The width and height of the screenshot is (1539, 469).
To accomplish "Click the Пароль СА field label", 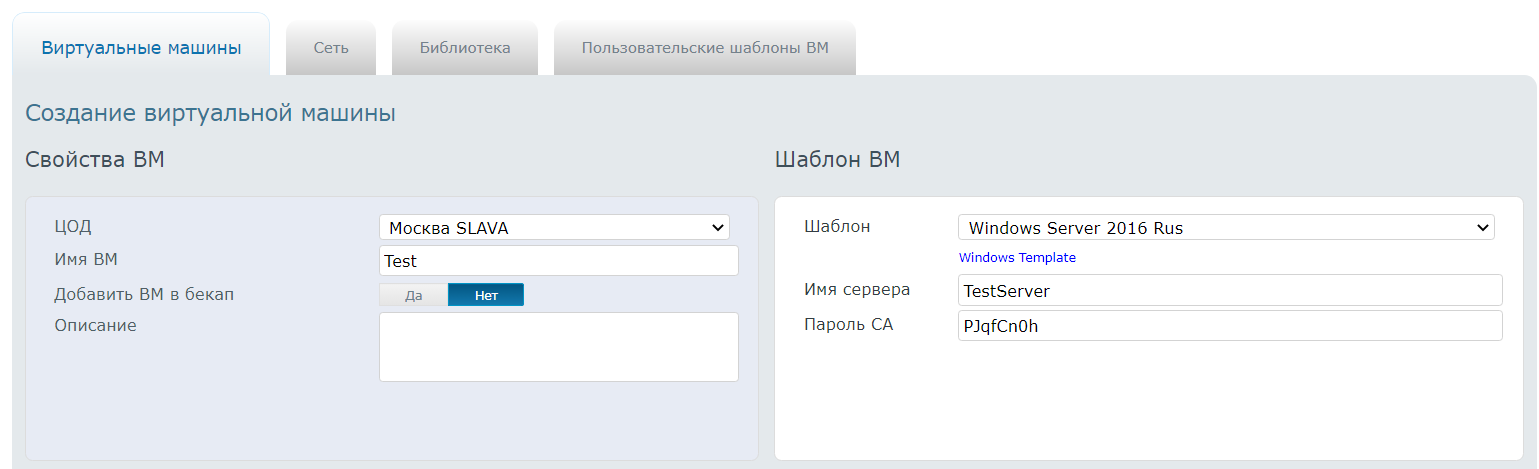I will (848, 324).
